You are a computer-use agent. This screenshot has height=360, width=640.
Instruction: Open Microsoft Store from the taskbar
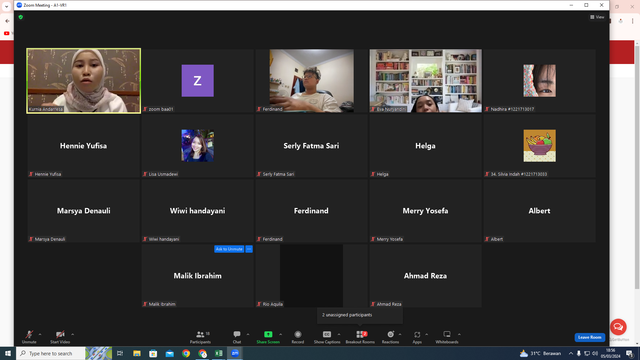click(153, 353)
